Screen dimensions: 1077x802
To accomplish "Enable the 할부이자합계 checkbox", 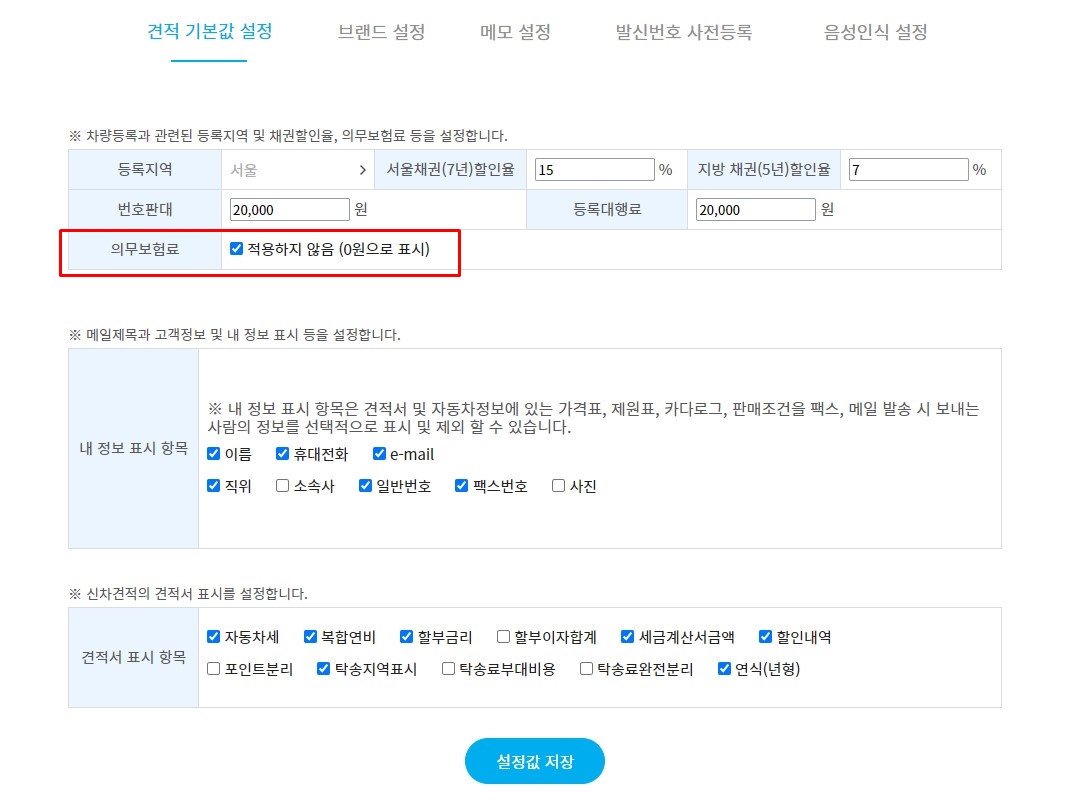I will click(x=503, y=637).
